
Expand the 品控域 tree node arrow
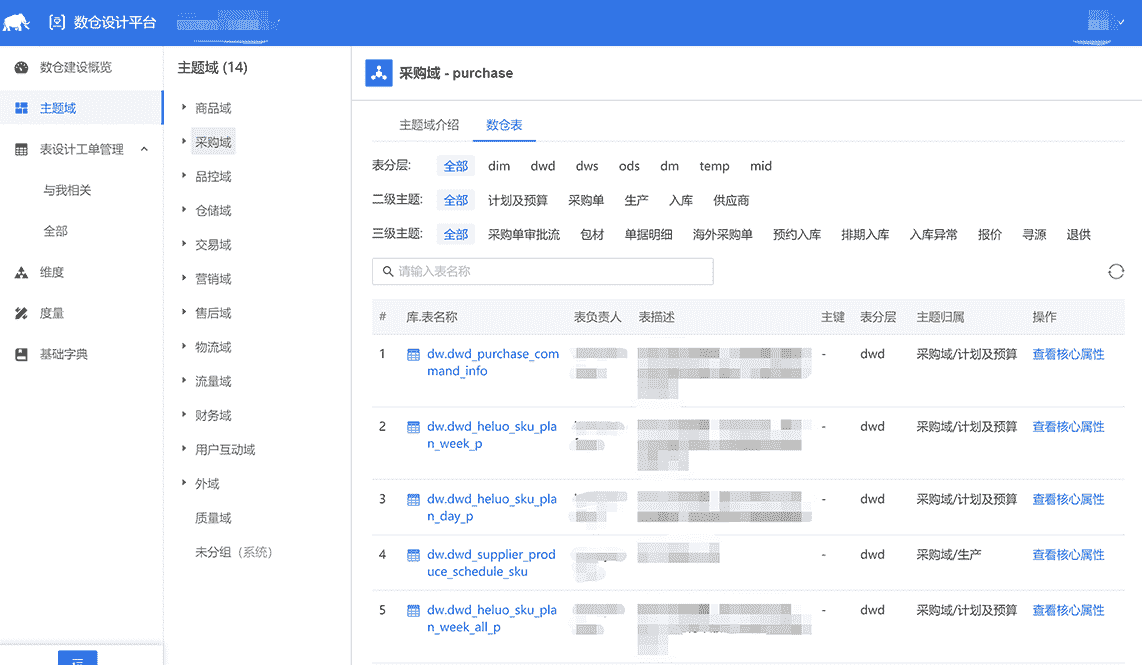(184, 176)
